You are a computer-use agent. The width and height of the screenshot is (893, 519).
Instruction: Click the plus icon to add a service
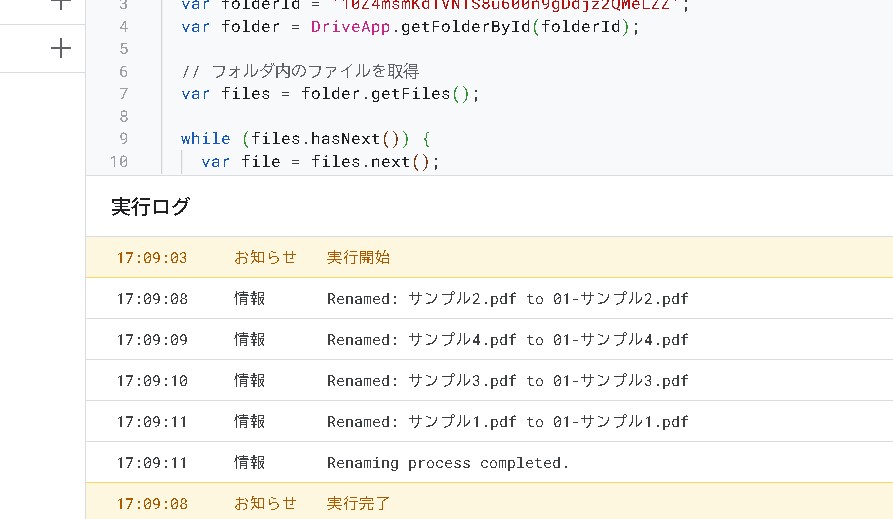click(61, 48)
